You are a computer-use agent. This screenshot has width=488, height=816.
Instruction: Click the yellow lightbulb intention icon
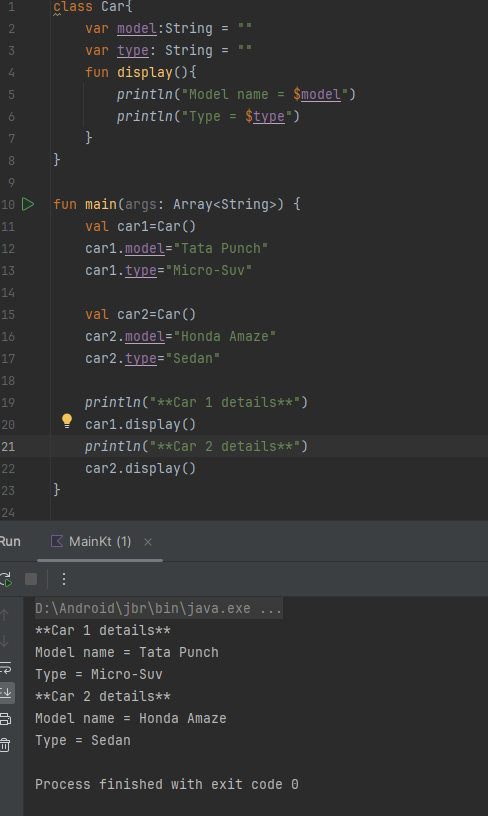(67, 420)
